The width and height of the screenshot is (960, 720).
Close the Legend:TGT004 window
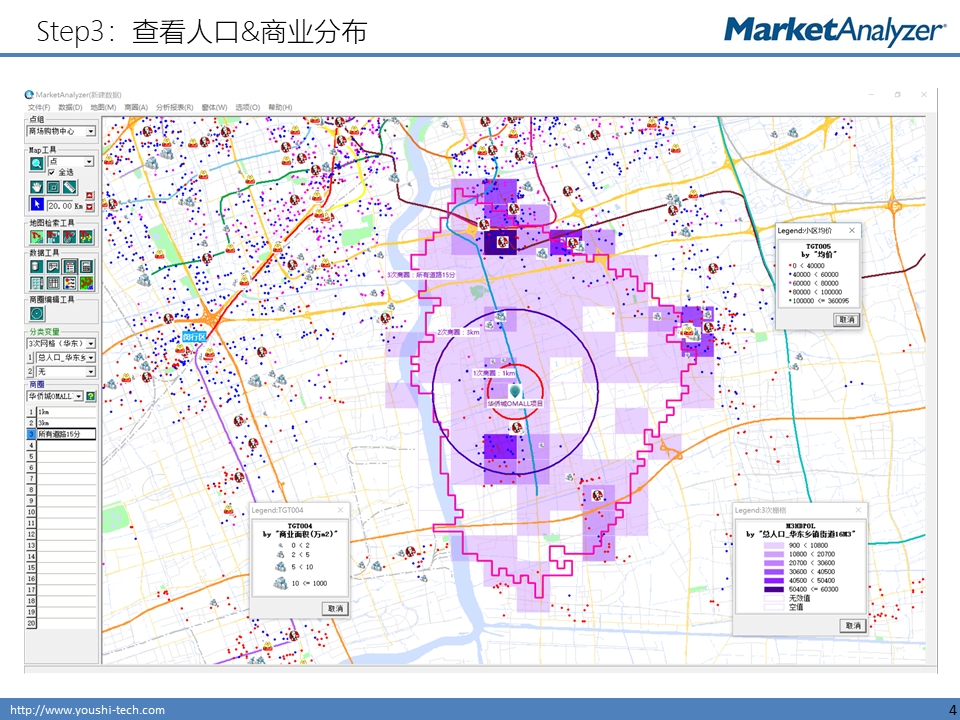(340, 510)
